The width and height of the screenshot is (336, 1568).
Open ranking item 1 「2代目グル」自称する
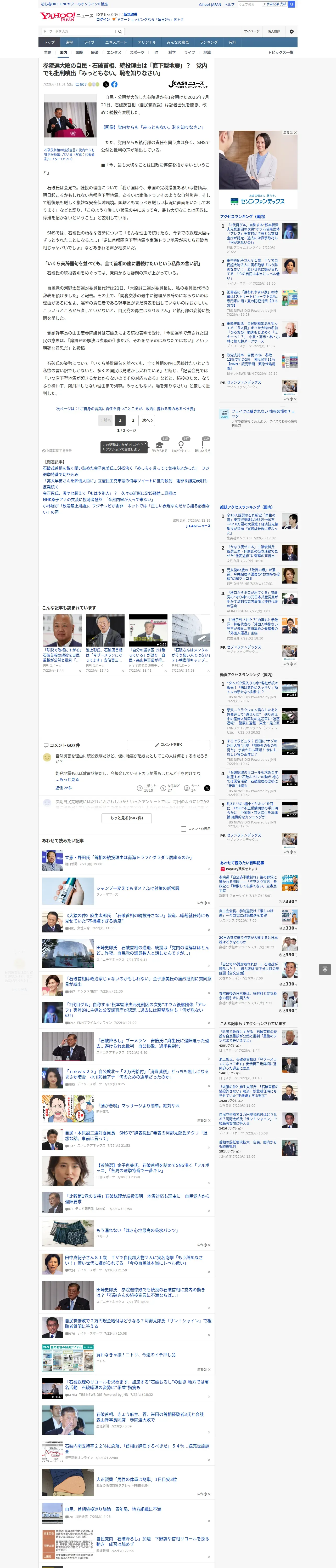tap(253, 234)
